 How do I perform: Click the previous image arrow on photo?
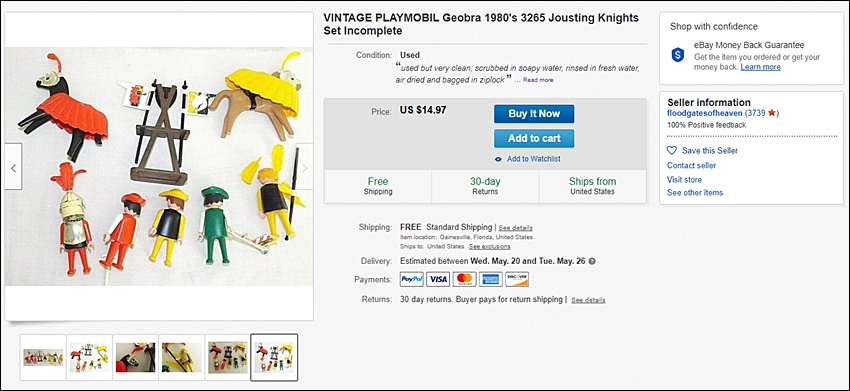coord(14,167)
